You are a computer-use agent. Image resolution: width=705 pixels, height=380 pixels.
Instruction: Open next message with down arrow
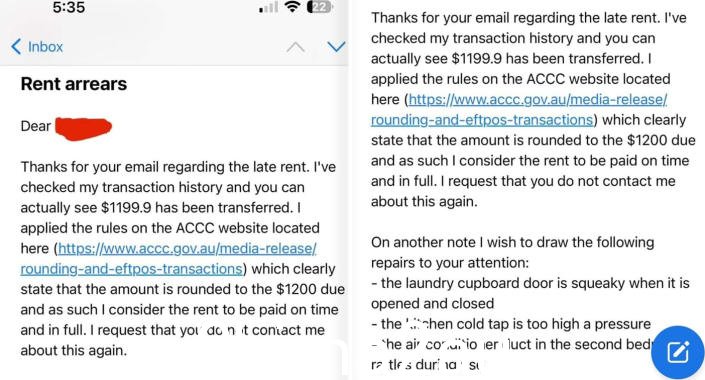(x=336, y=46)
